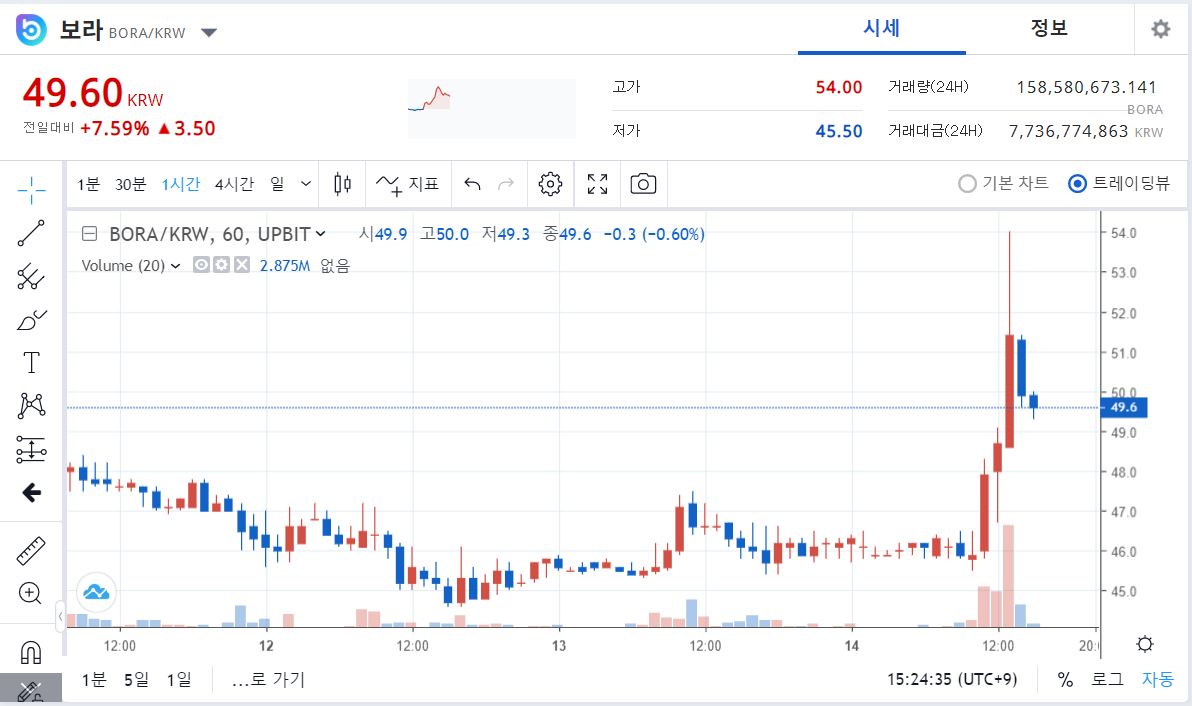1192x706 pixels.
Task: Switch to the 정보 tab
Action: coord(1049,28)
